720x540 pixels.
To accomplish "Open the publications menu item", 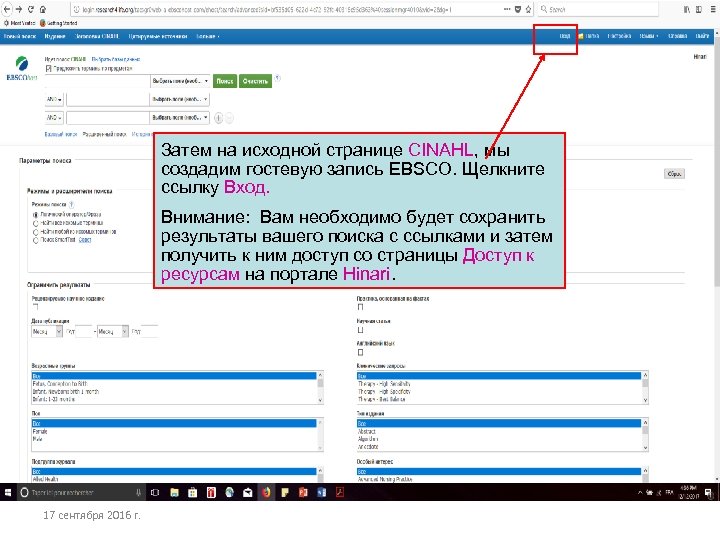I will point(55,36).
